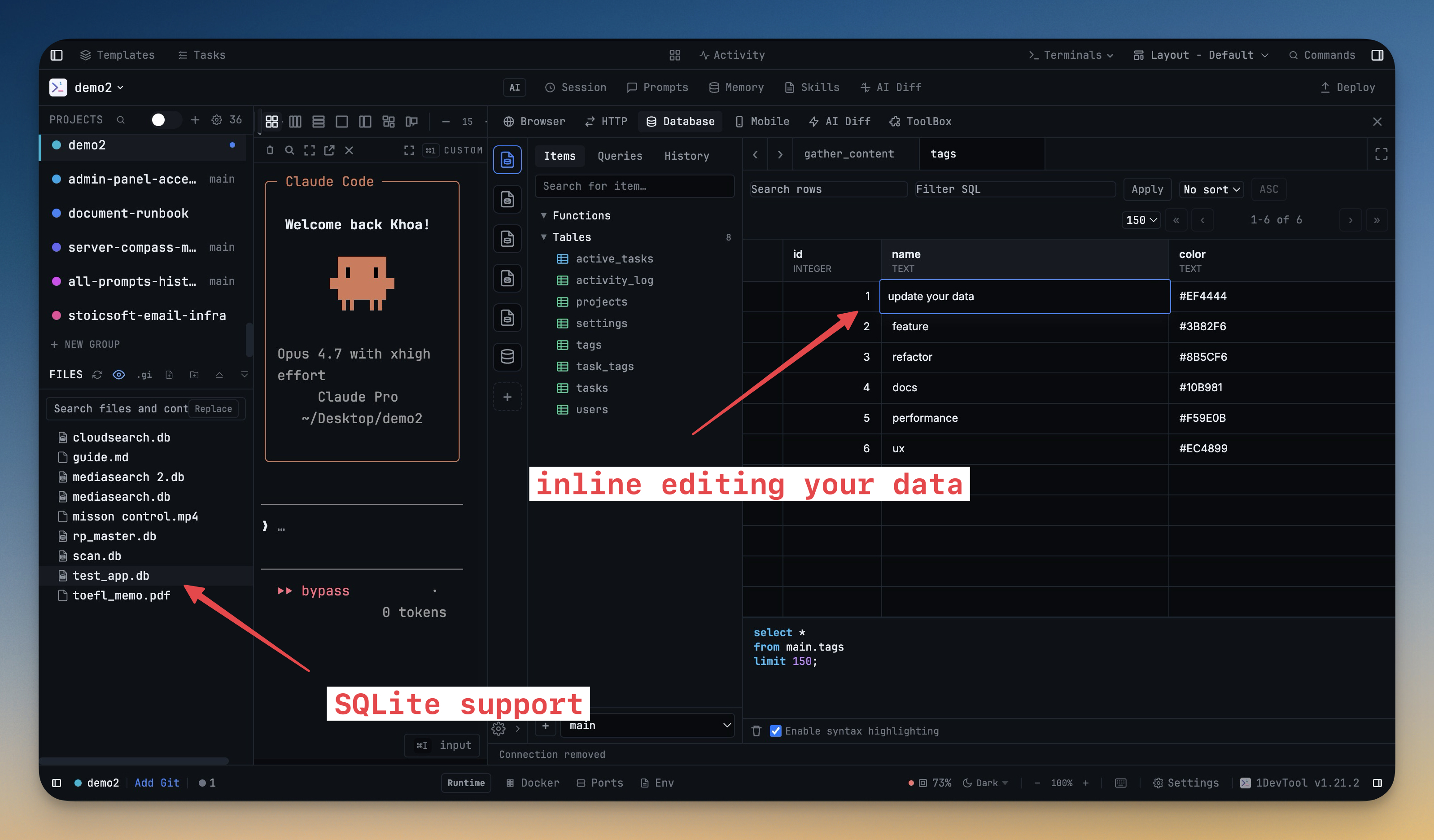Image resolution: width=1434 pixels, height=840 pixels.
Task: Click the Add Git link
Action: (x=157, y=783)
